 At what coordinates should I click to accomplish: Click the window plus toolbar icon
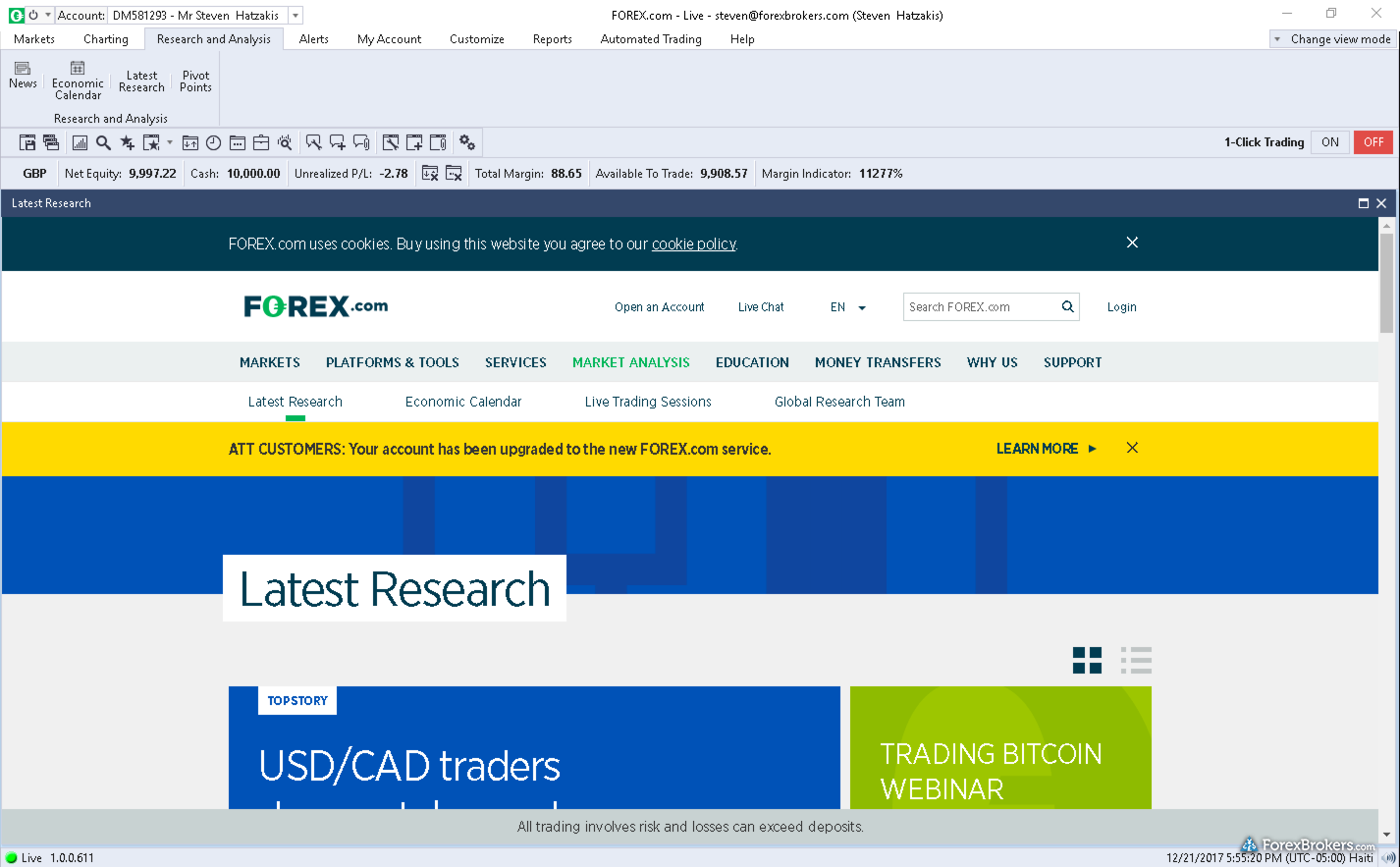point(414,142)
